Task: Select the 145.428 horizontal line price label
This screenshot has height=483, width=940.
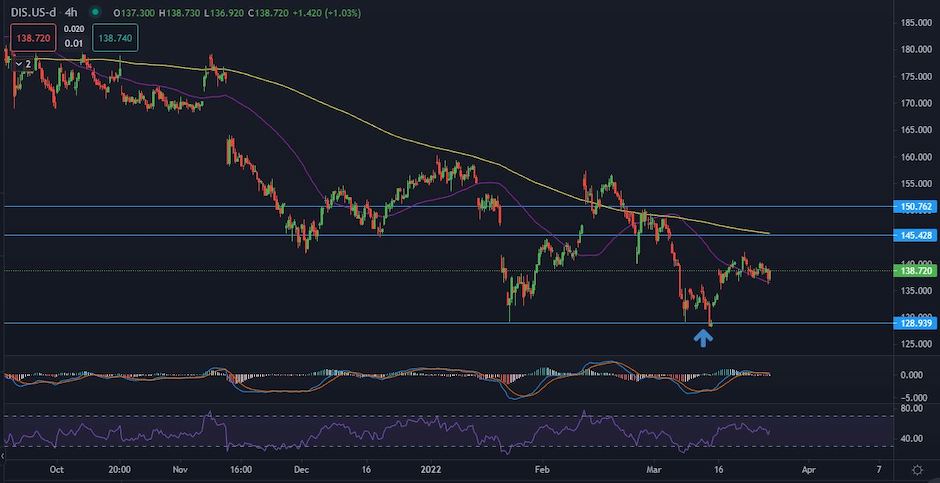Action: coord(914,235)
